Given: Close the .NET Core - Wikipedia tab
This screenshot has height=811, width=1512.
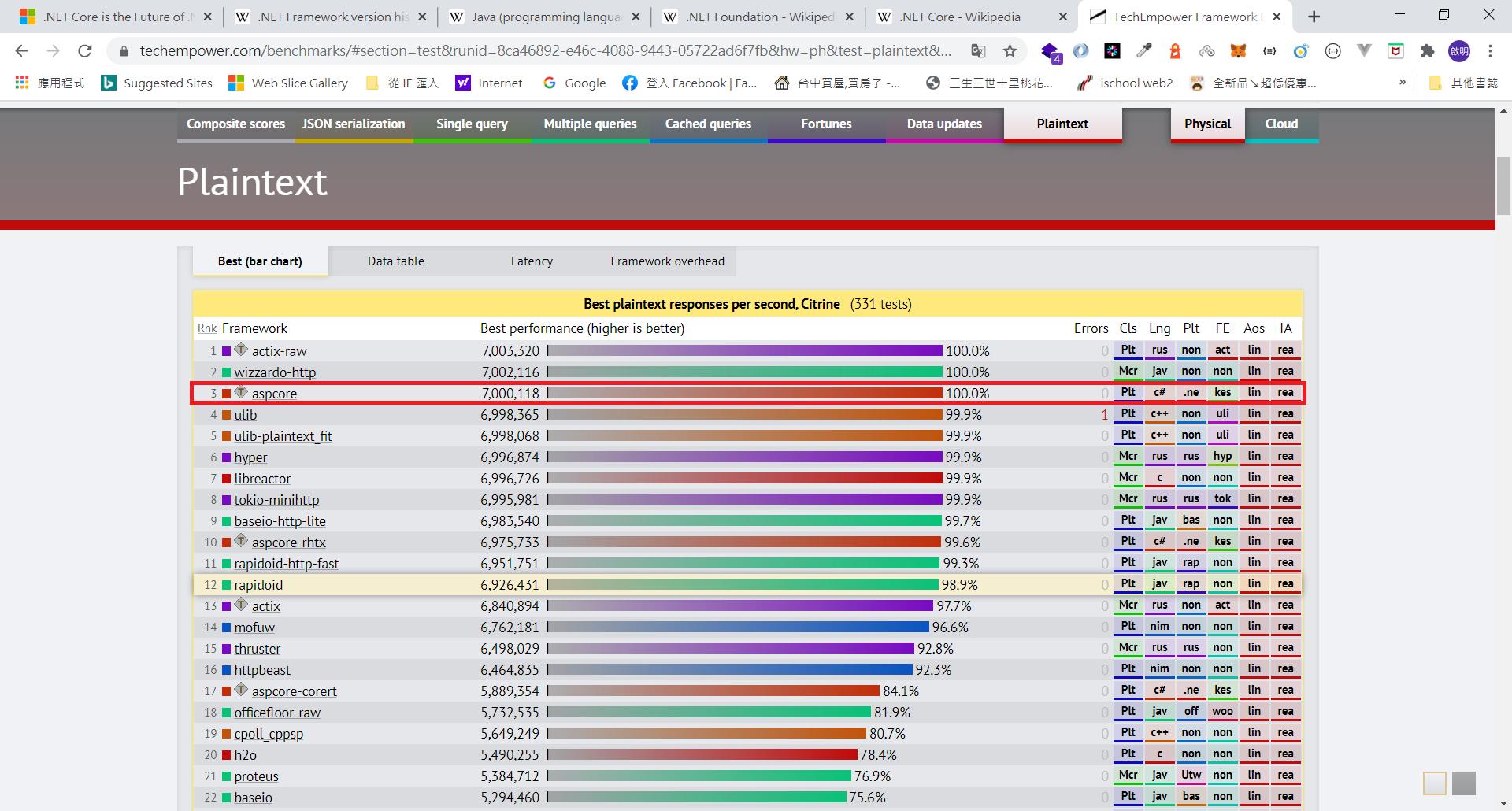Looking at the screenshot, I should (1062, 17).
